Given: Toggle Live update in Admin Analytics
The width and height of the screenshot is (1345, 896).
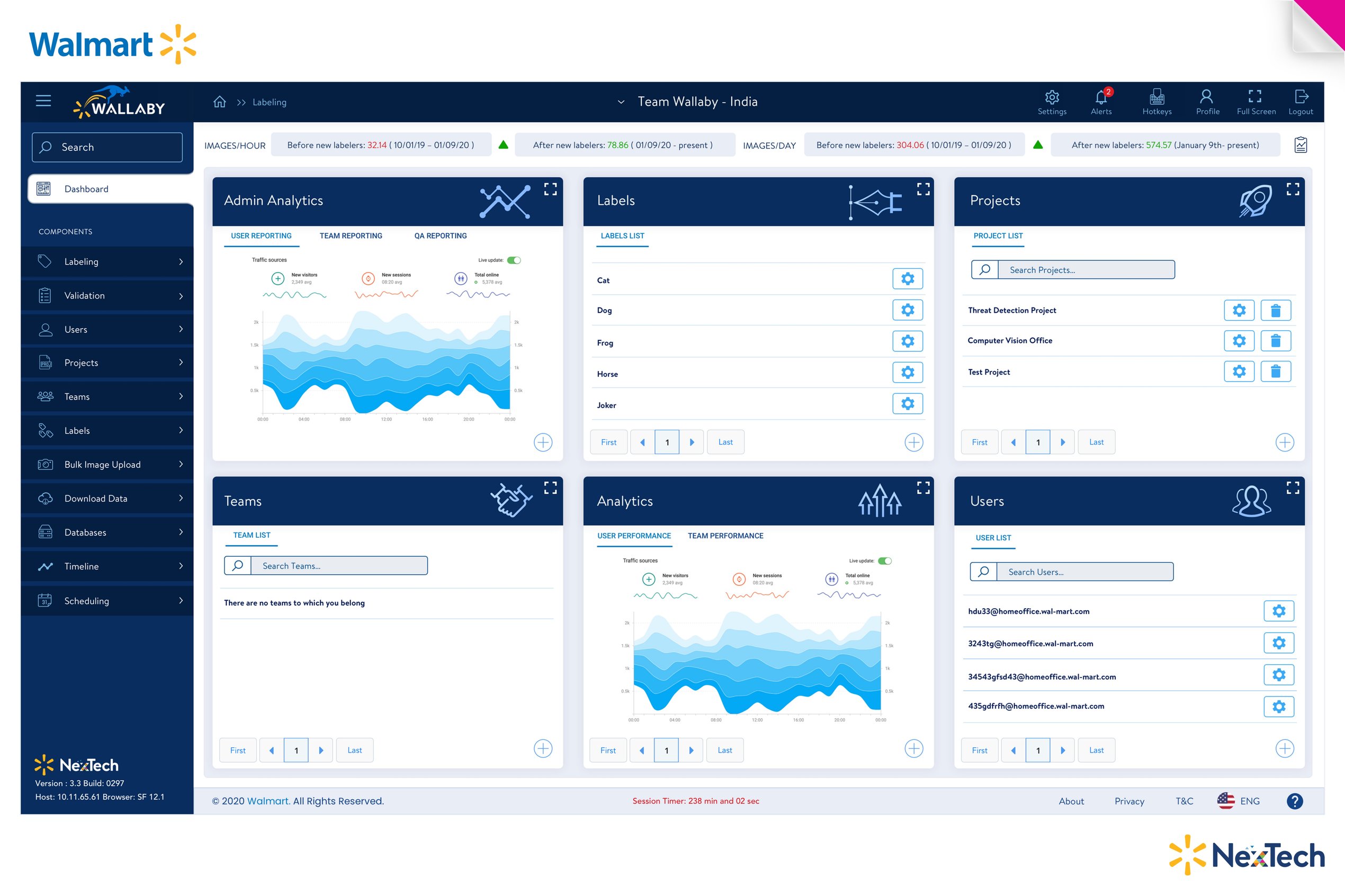Looking at the screenshot, I should [514, 260].
